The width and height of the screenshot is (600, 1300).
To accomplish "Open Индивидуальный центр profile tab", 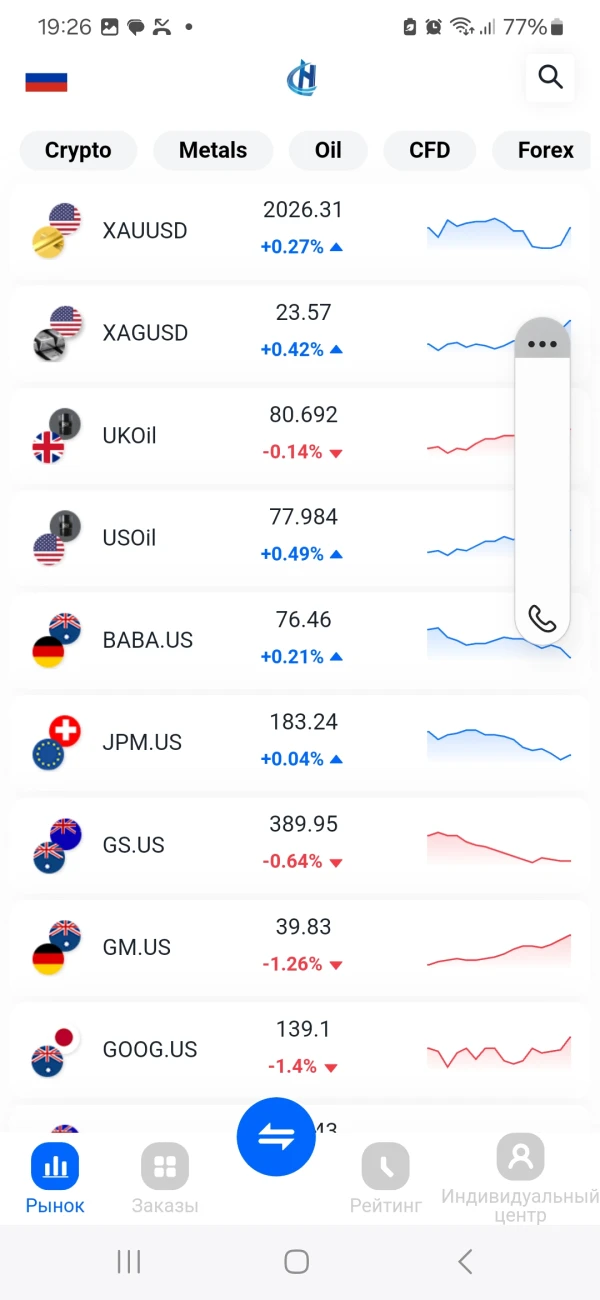I will 520,1178.
